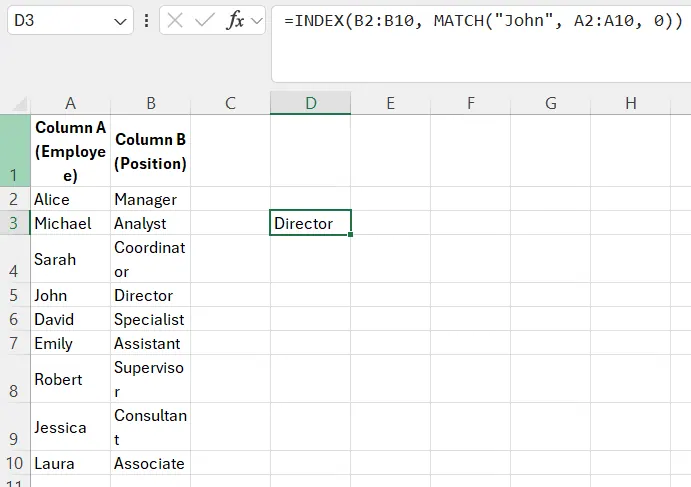Select cell D3 containing Director
Image resolution: width=691 pixels, height=487 pixels.
(310, 223)
